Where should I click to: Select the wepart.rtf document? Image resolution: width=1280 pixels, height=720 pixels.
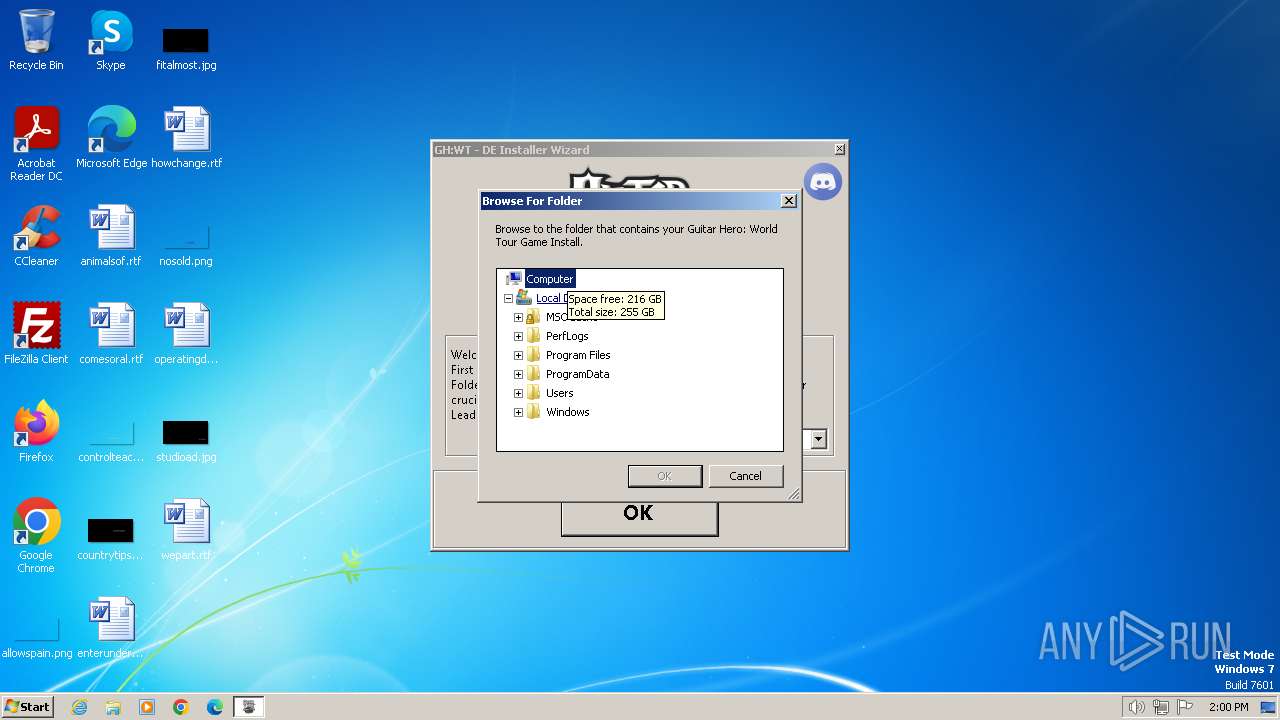tap(186, 530)
